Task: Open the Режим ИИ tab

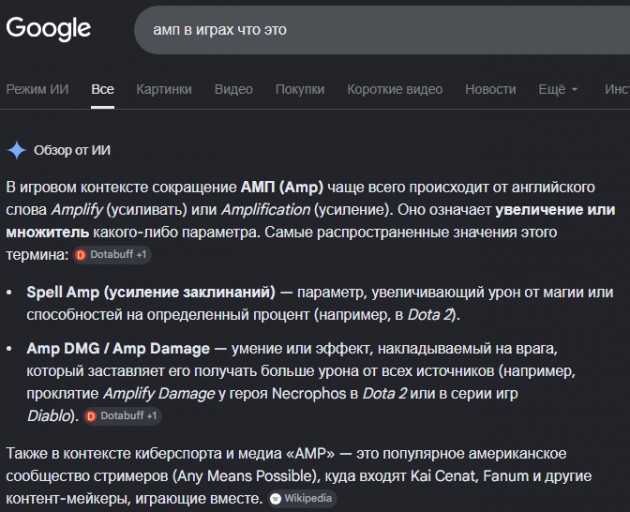Action: pyautogui.click(x=37, y=89)
